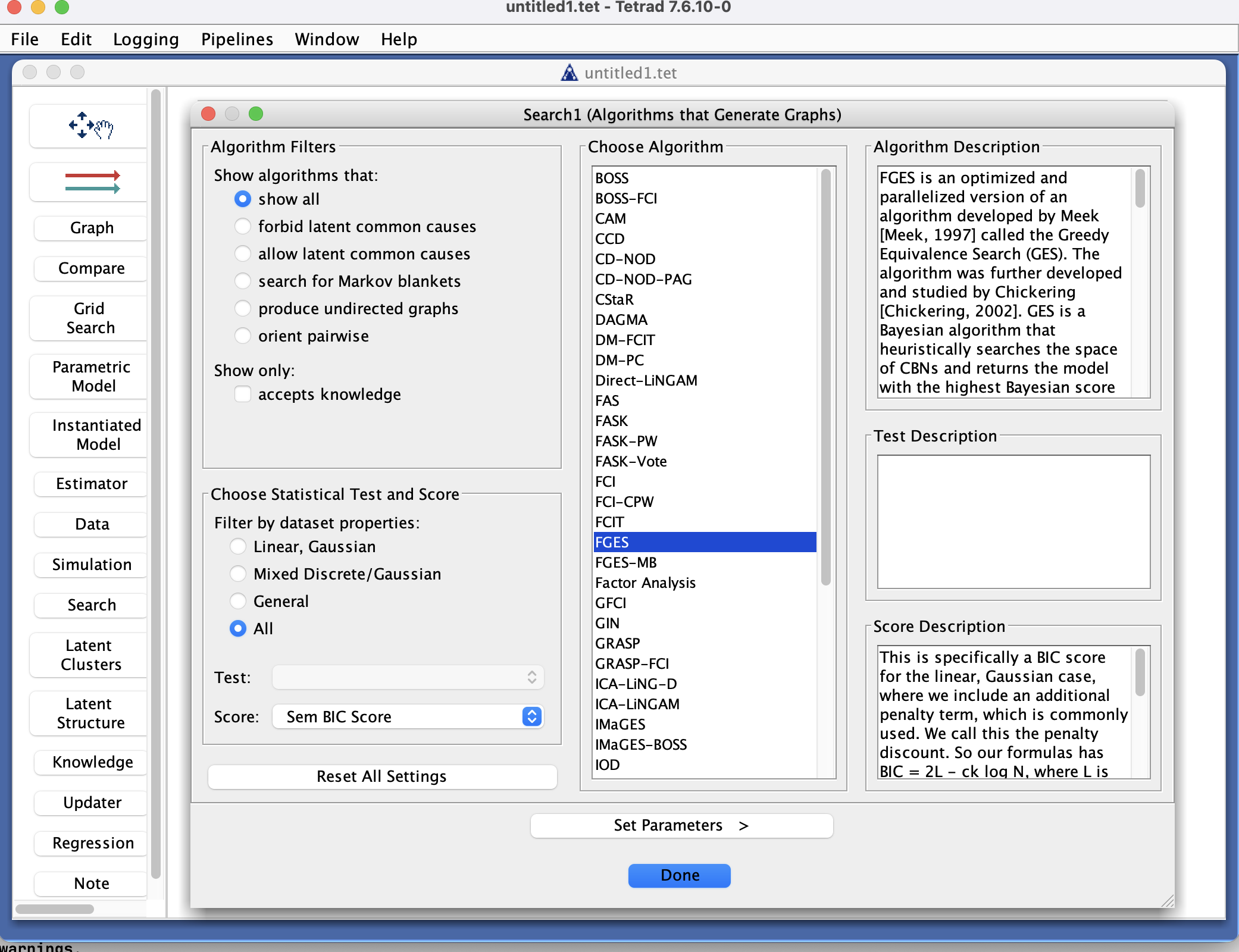Click the sidebar horizontal scrollbar
The width and height of the screenshot is (1239, 952).
tap(55, 909)
